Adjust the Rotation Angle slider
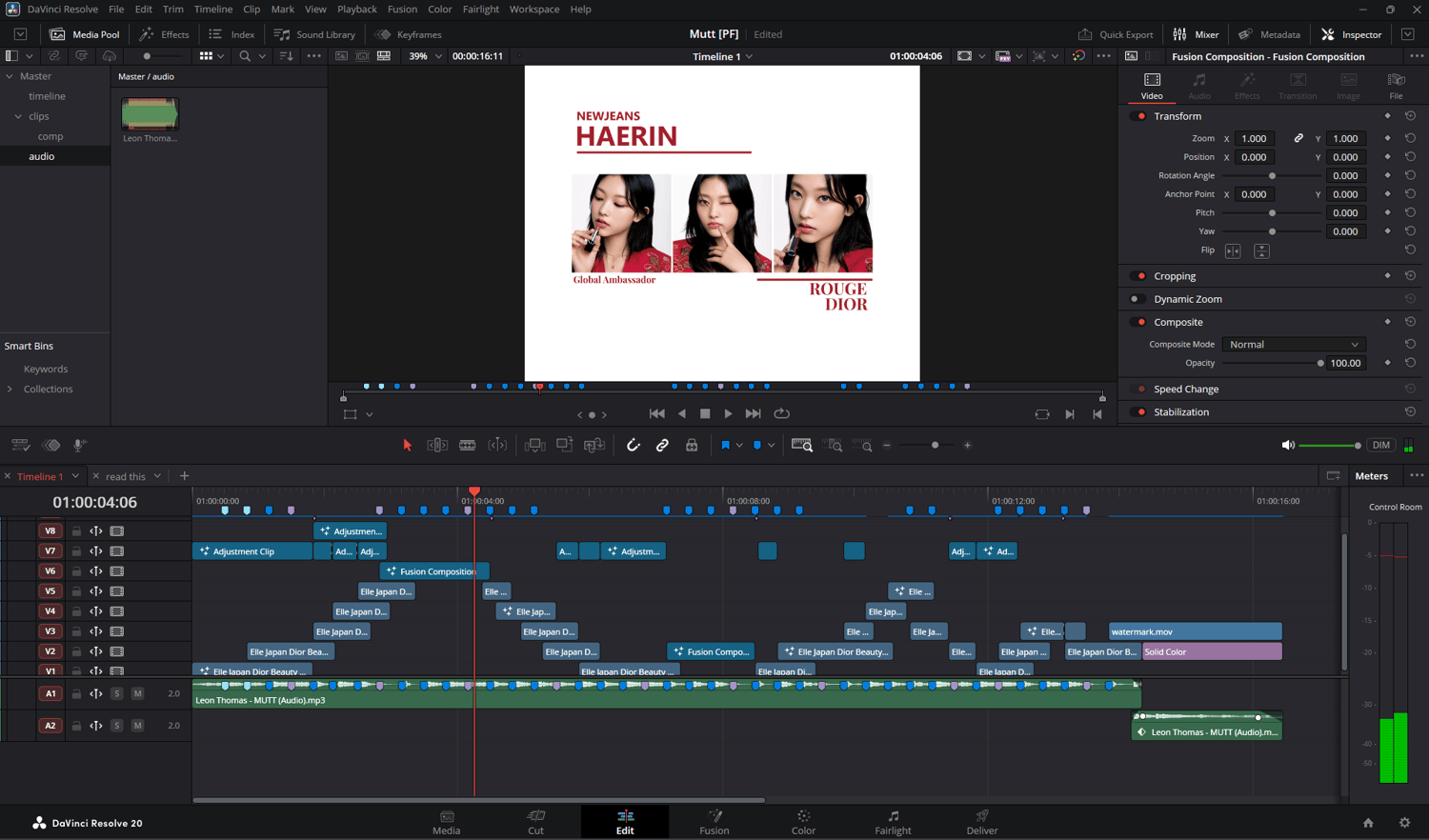 point(1272,175)
